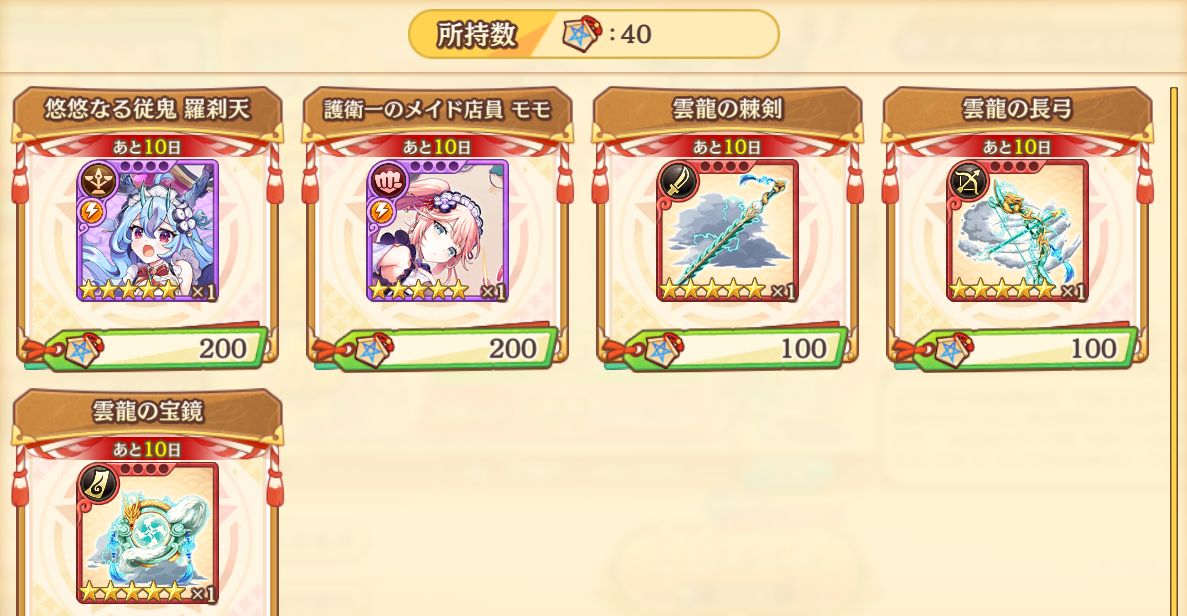Click the scroll-type icon on 雲龍の宝鏡
The width and height of the screenshot is (1187, 616).
[98, 484]
